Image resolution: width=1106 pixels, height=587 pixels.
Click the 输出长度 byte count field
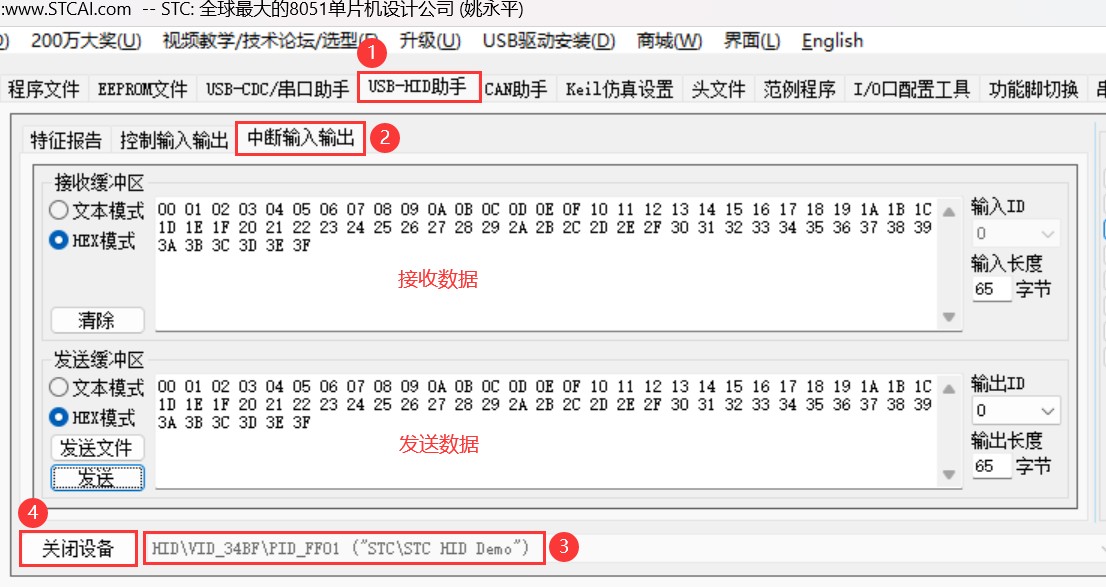tap(991, 466)
